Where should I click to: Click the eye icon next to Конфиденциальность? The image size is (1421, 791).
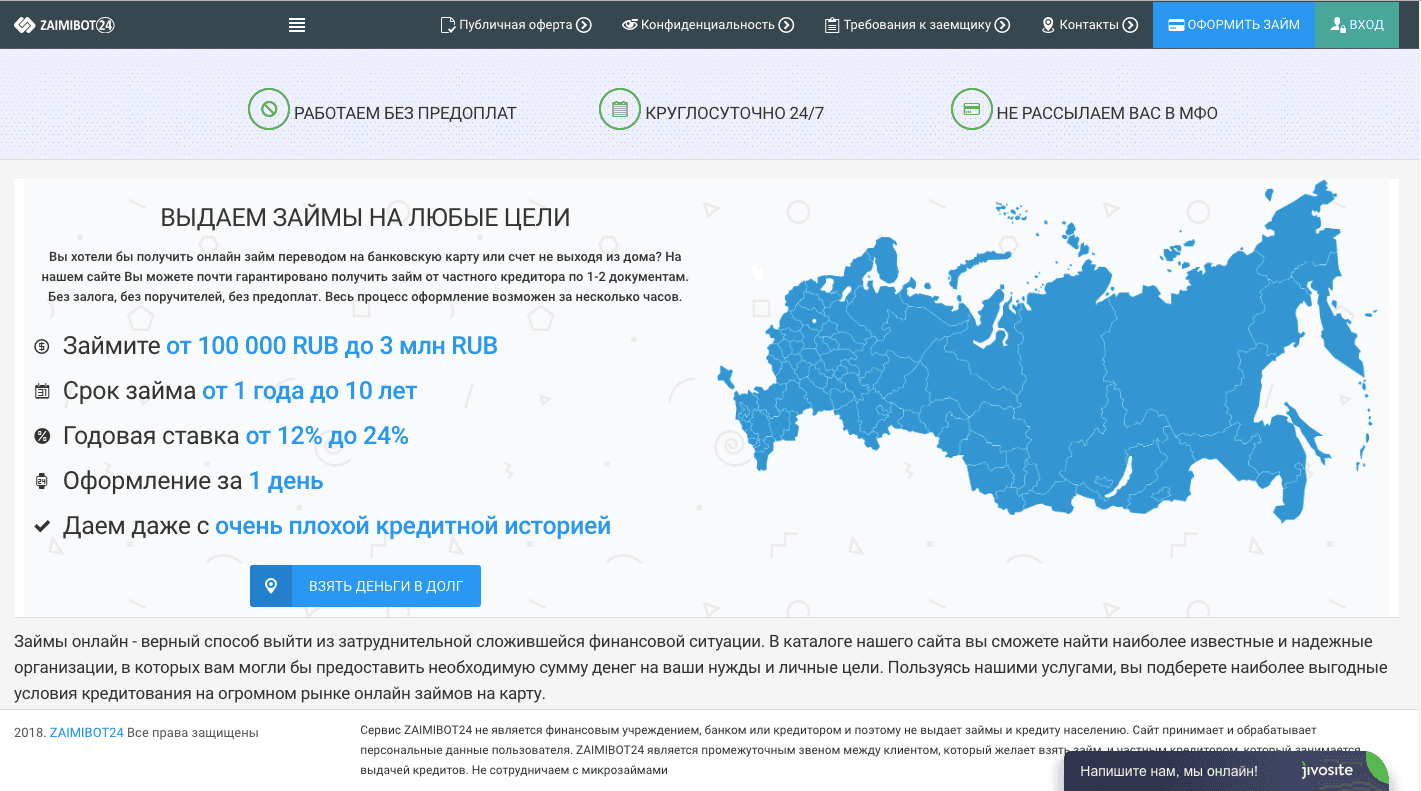631,24
